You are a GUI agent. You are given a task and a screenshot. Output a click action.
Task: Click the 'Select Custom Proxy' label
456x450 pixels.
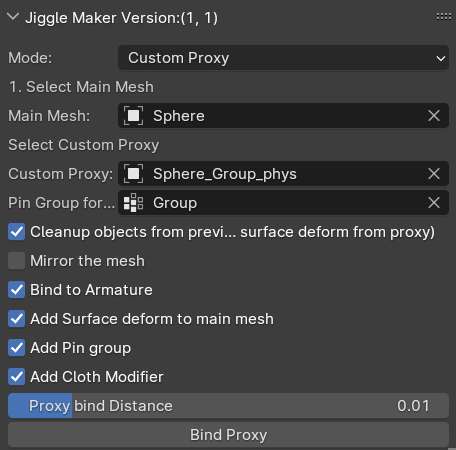[84, 145]
